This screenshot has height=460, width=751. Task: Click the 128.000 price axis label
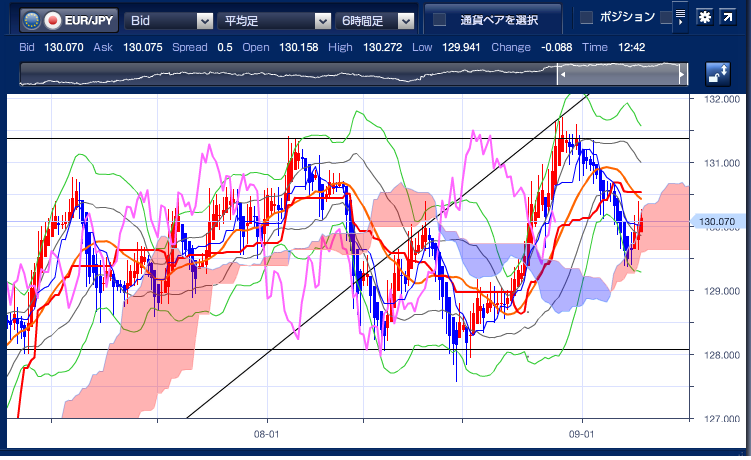coord(722,355)
